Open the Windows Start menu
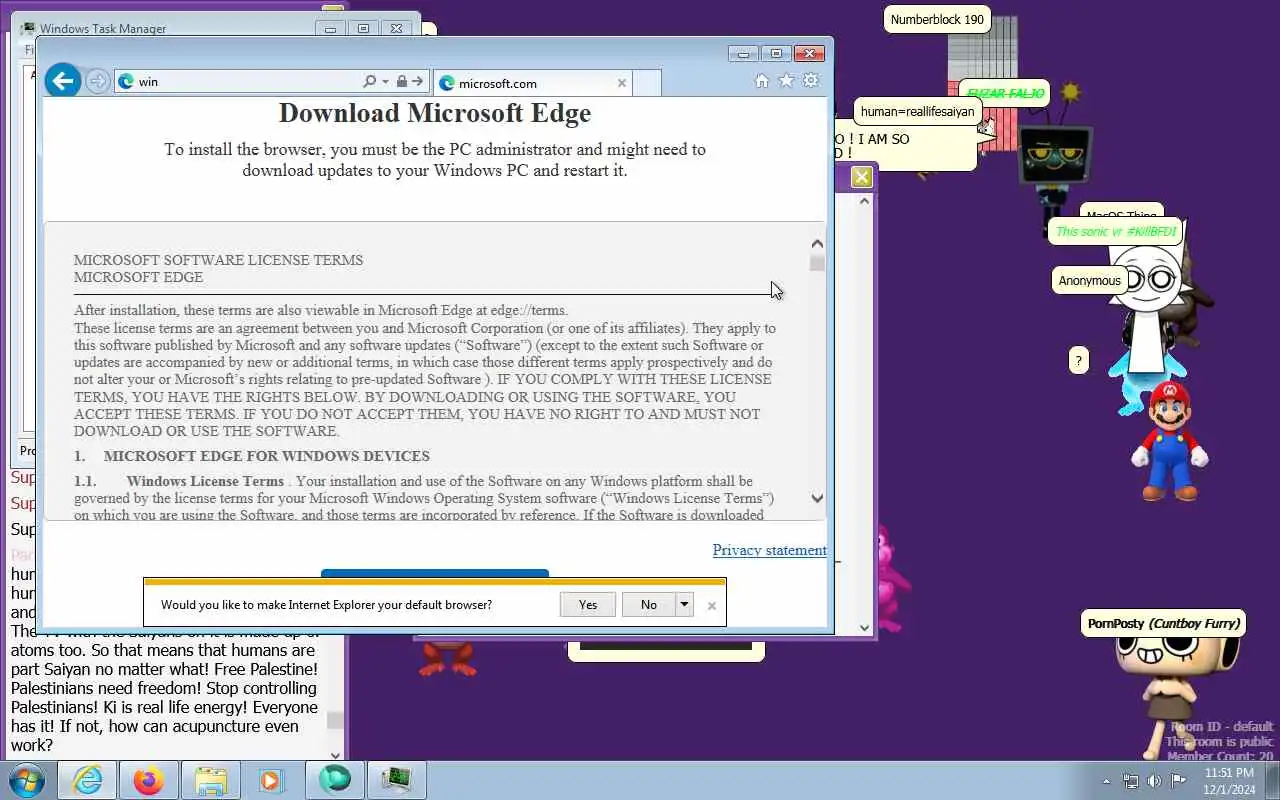Screen dimensions: 1280x800 (27, 780)
